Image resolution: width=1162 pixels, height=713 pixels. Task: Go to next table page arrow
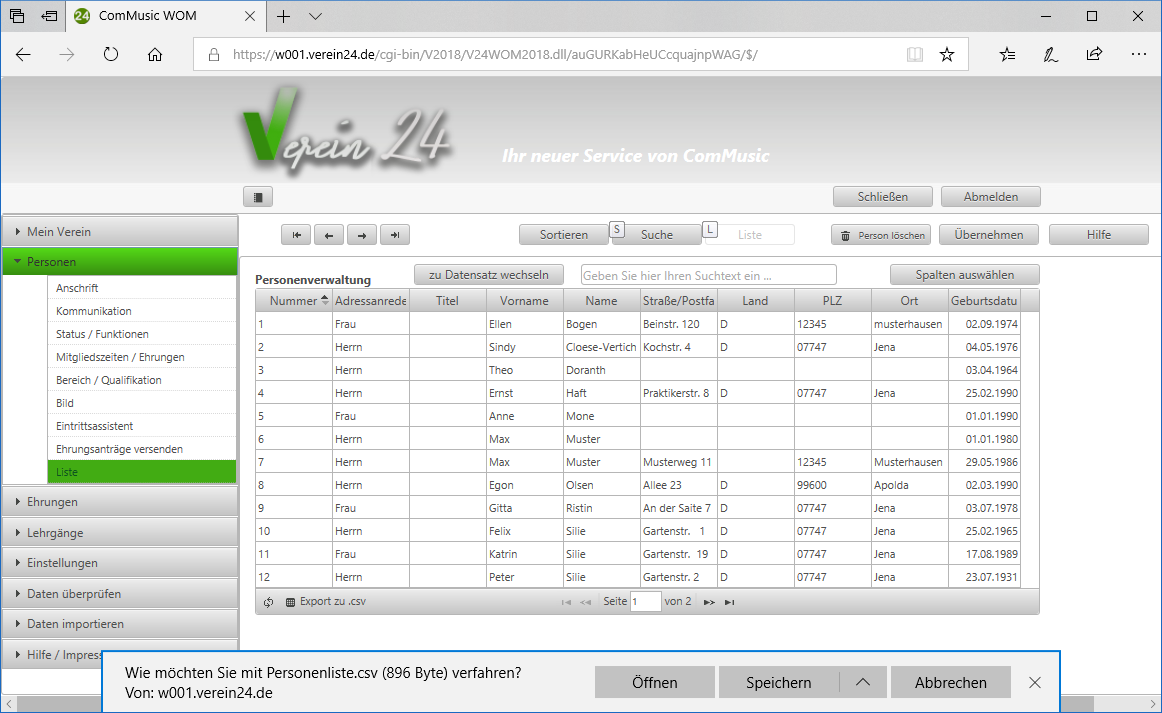pyautogui.click(x=709, y=602)
